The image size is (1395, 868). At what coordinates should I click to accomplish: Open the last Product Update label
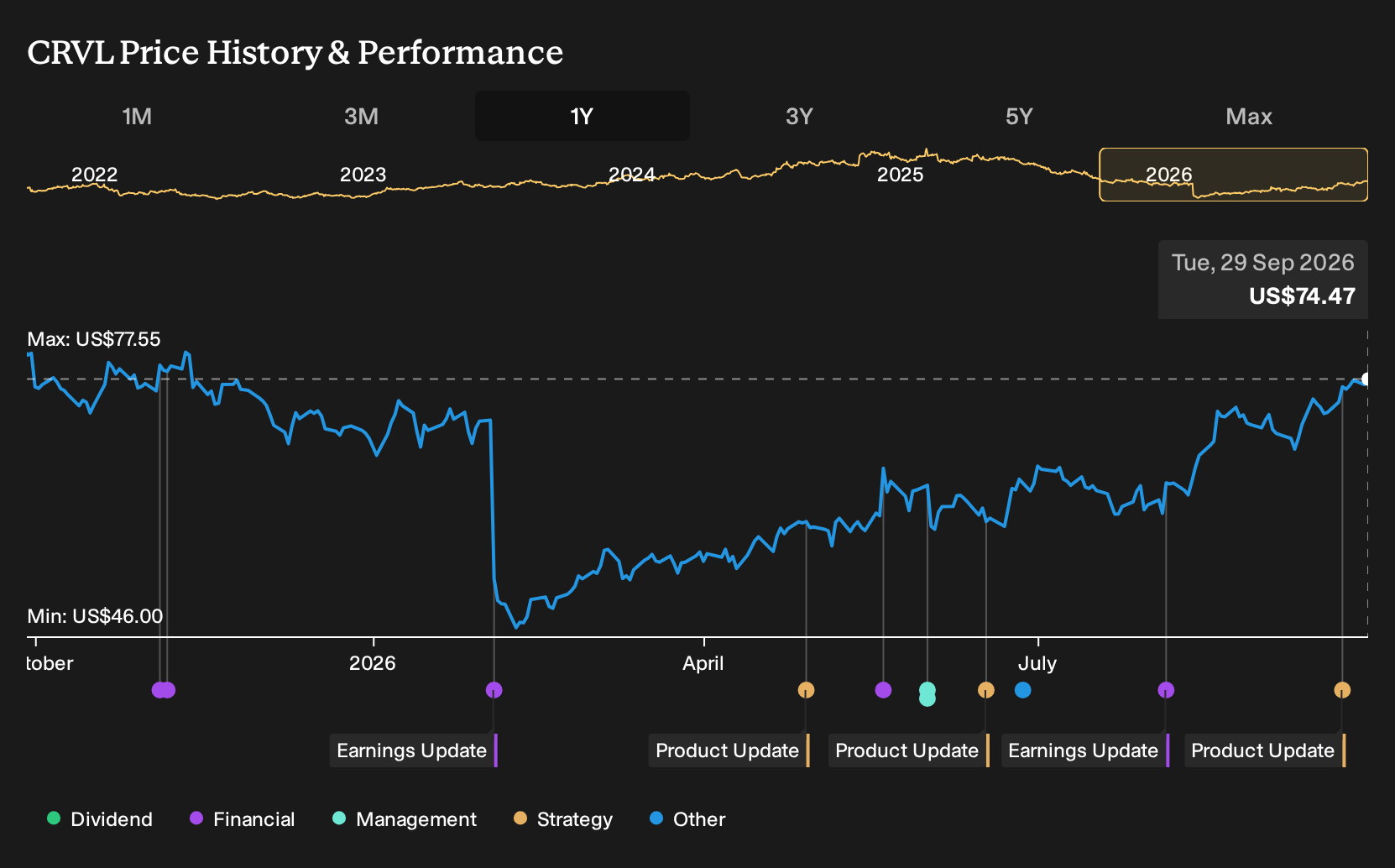tap(1265, 750)
